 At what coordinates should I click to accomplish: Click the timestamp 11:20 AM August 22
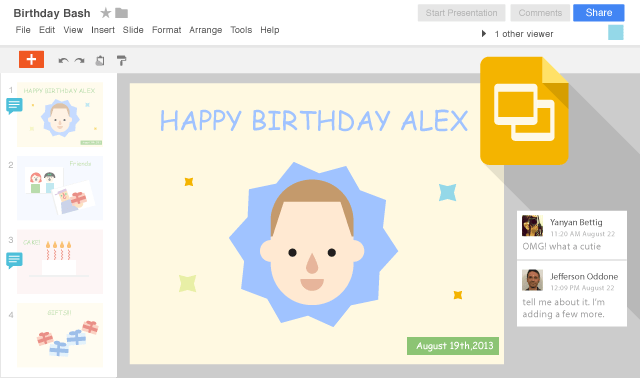[x=582, y=234]
